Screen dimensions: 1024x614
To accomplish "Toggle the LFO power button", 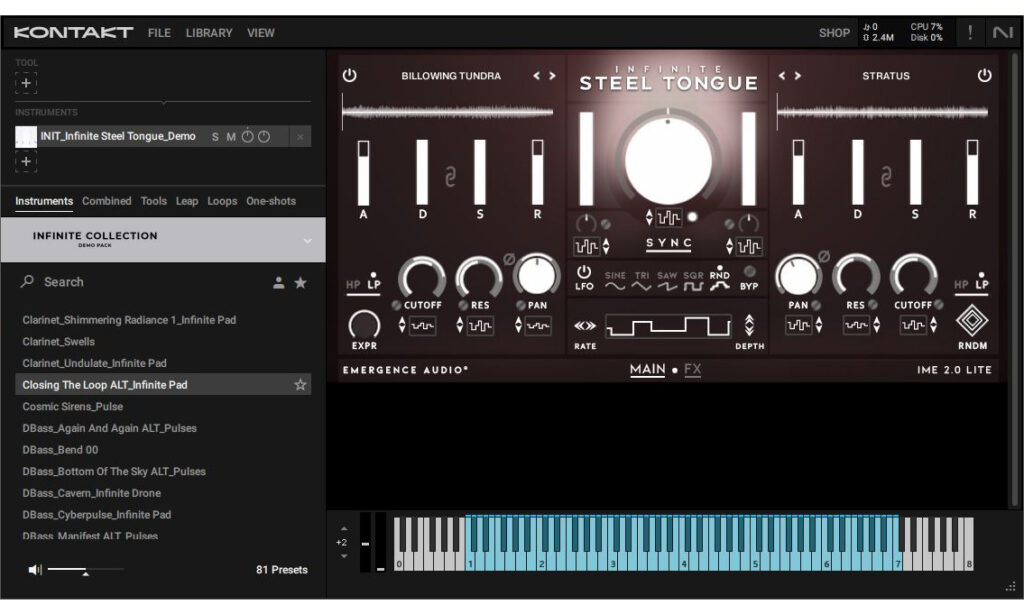I will [584, 272].
